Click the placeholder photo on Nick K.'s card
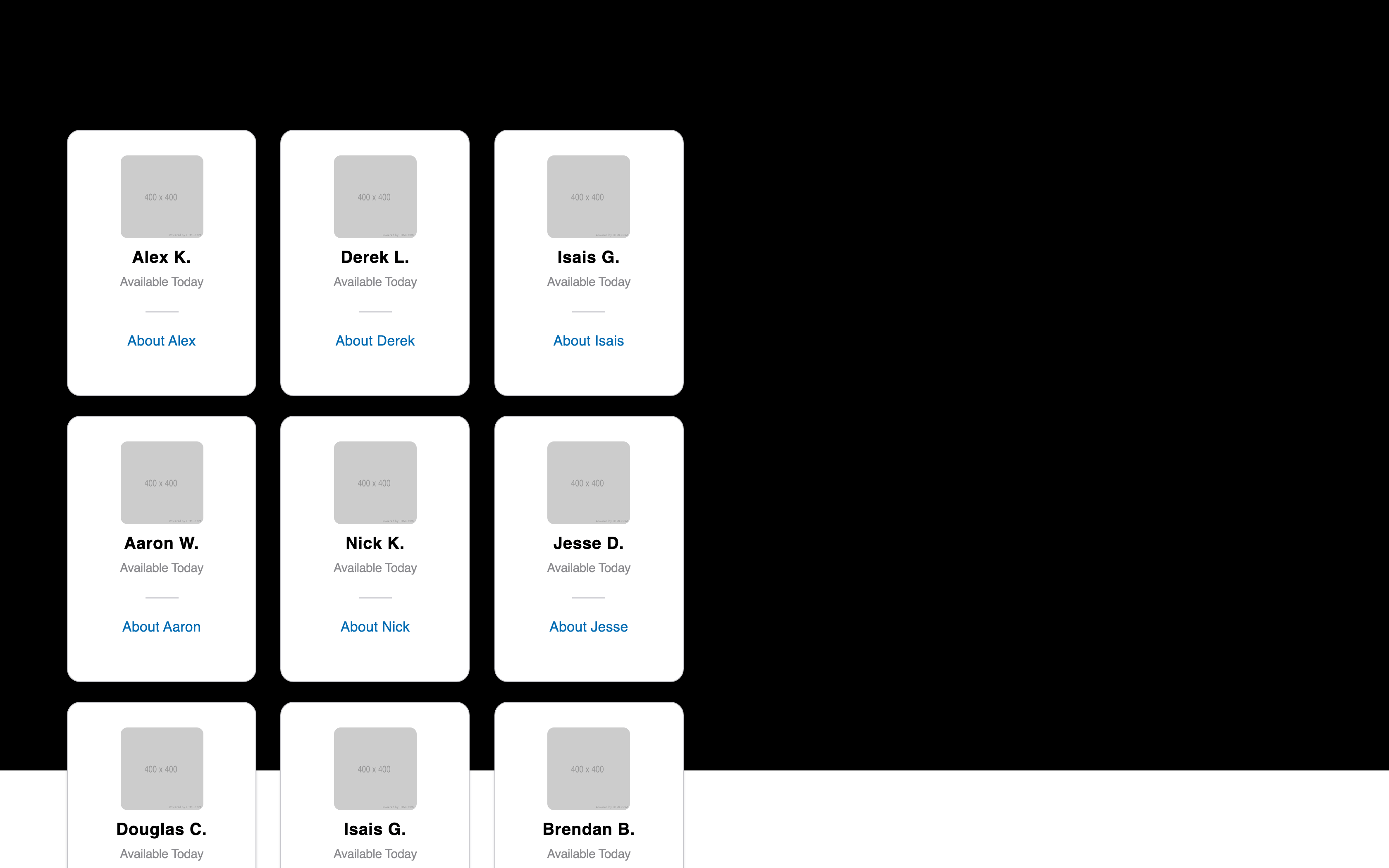 375,482
